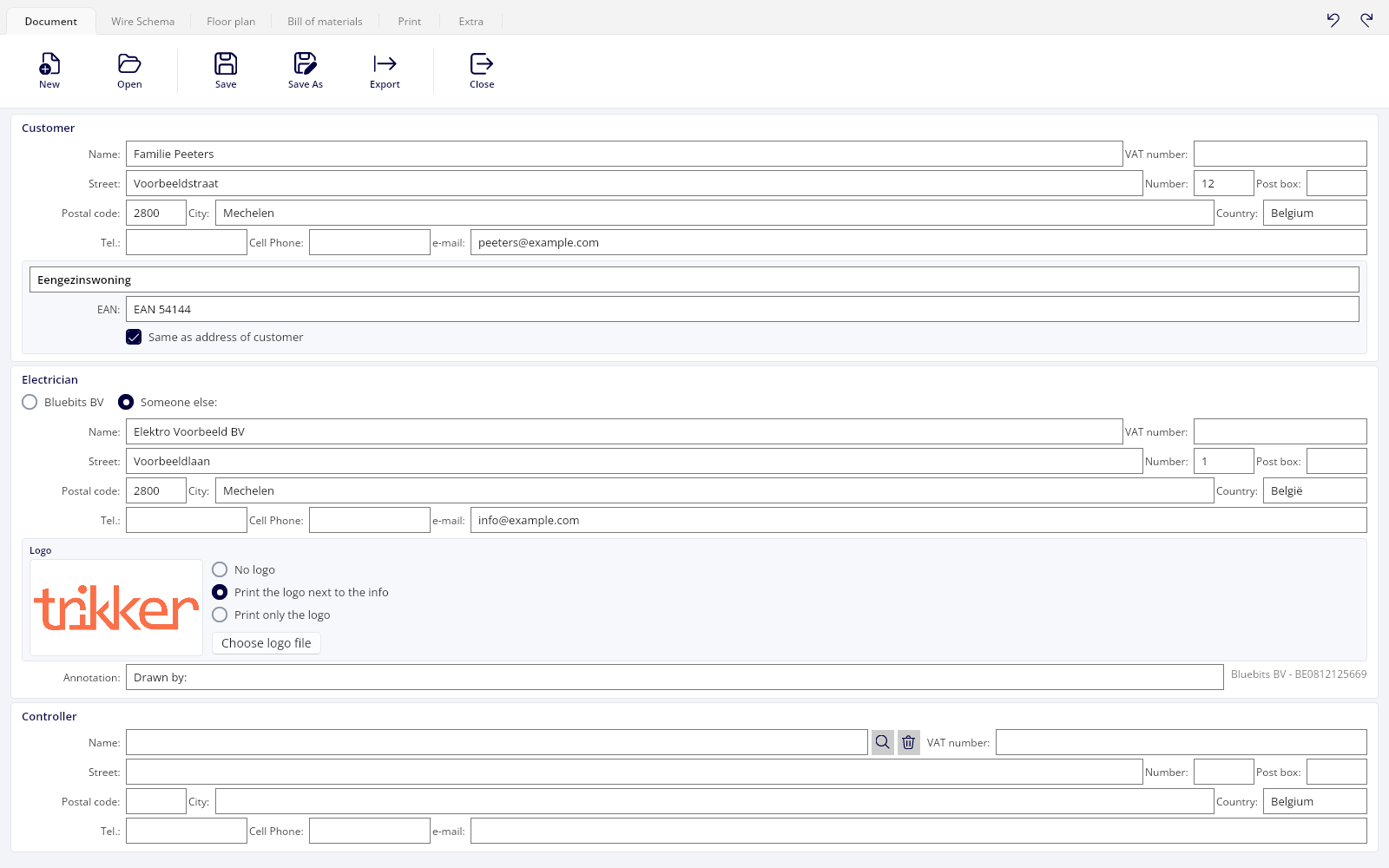Edit the EAN field

pyautogui.click(x=742, y=309)
